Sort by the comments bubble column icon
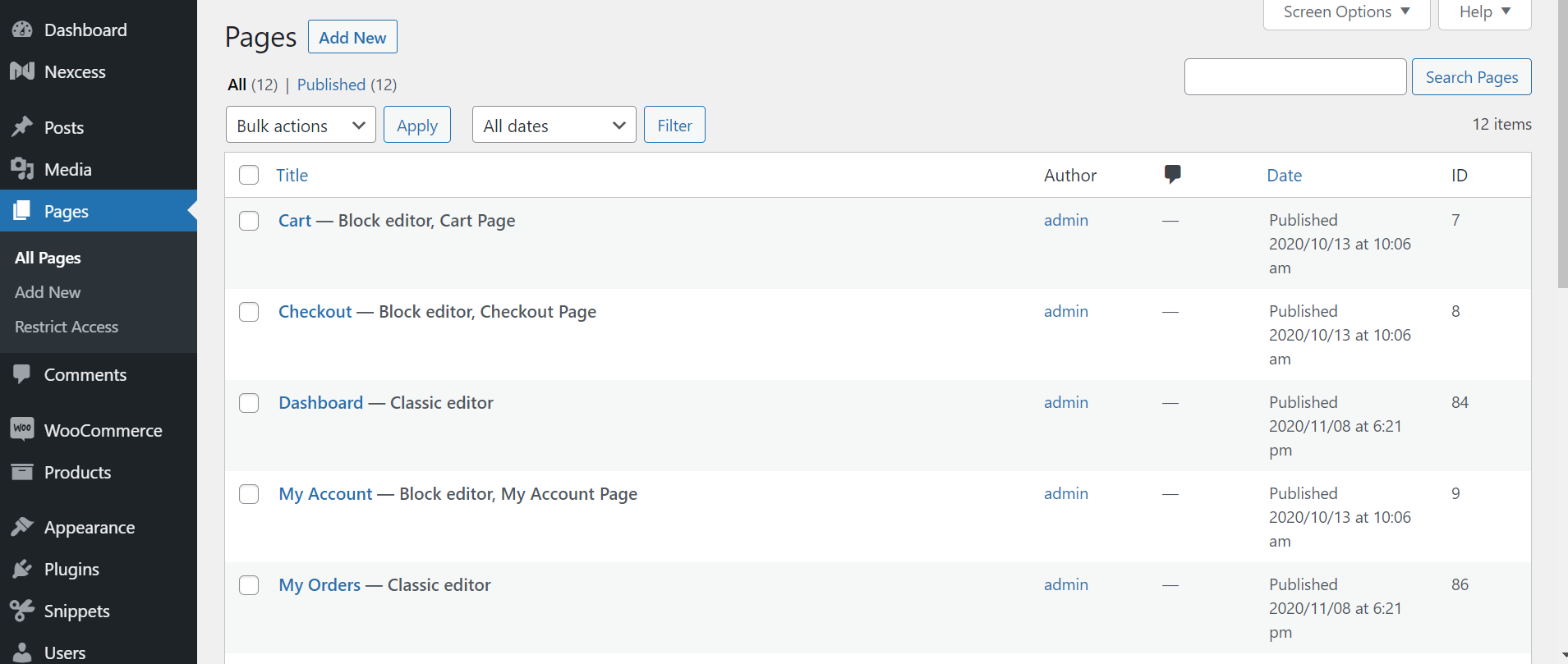Viewport: 1568px width, 664px height. 1172,174
